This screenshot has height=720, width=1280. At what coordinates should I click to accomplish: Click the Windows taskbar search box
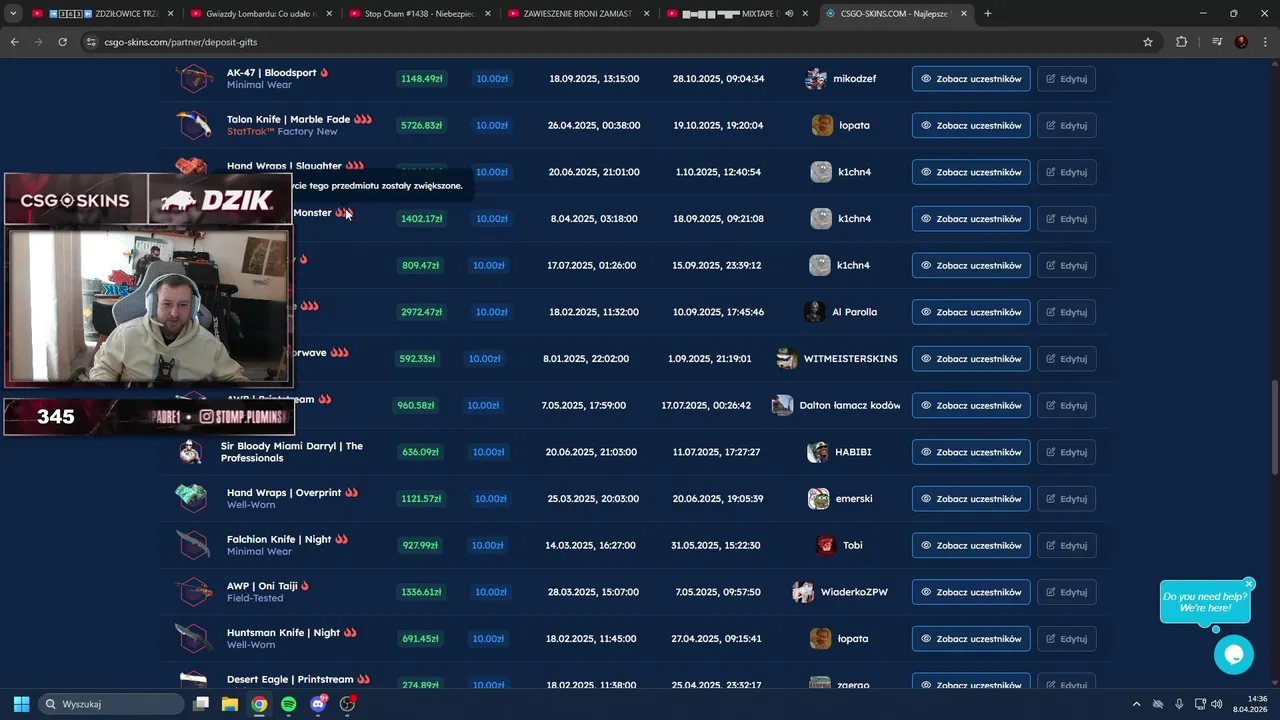click(113, 704)
